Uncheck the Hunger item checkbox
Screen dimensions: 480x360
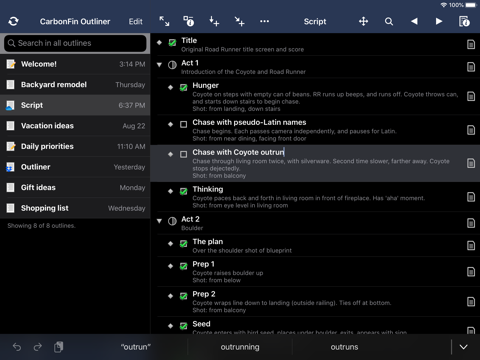[x=183, y=88]
